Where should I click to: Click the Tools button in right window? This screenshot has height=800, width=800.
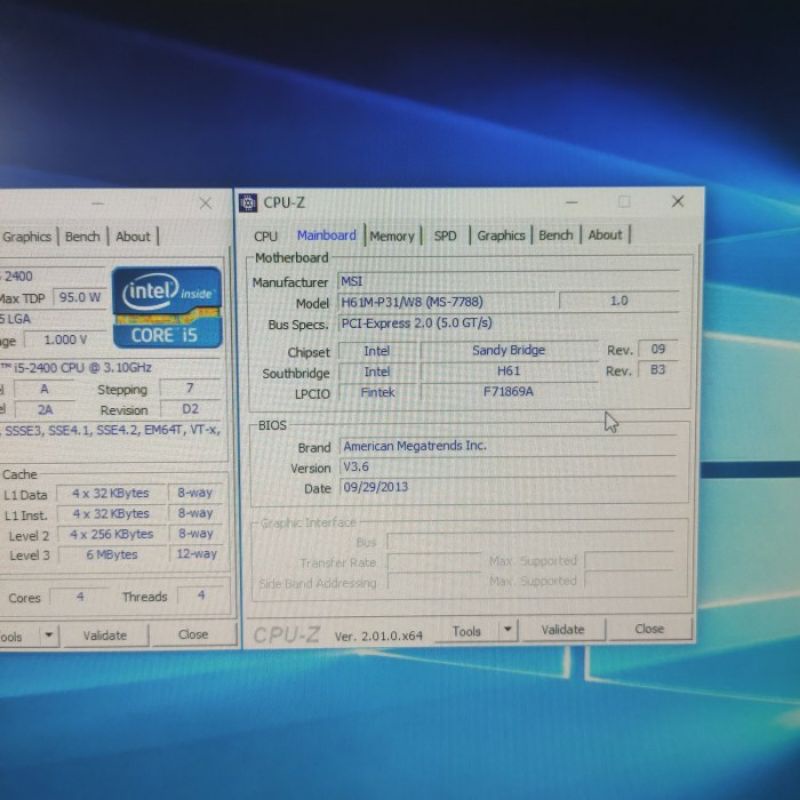click(467, 630)
